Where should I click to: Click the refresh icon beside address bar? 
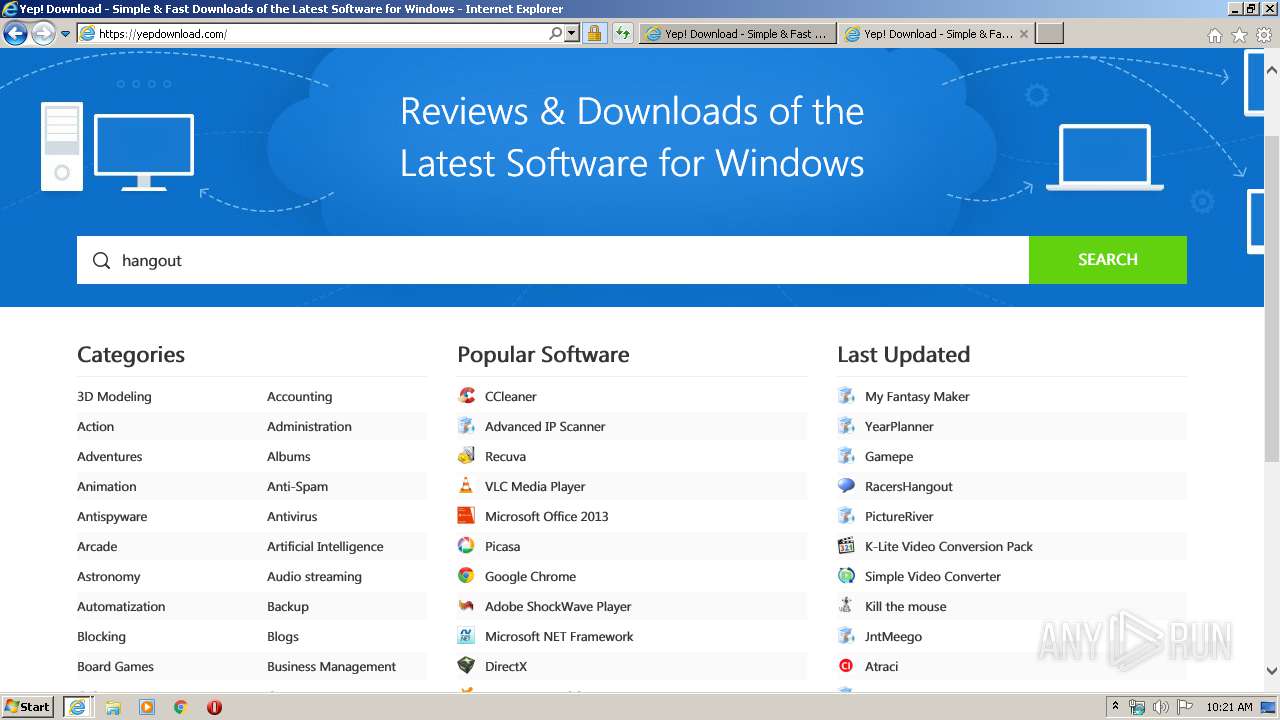pyautogui.click(x=623, y=33)
